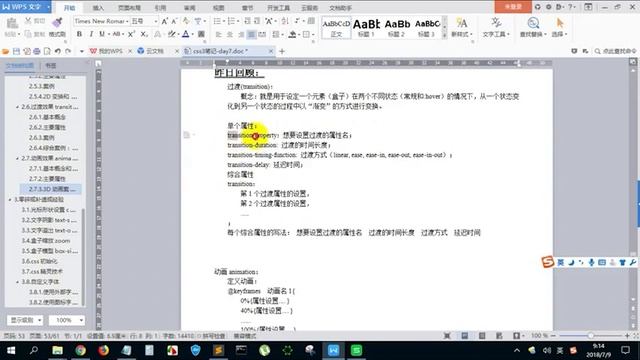Toggle bold formatting

click(x=79, y=34)
